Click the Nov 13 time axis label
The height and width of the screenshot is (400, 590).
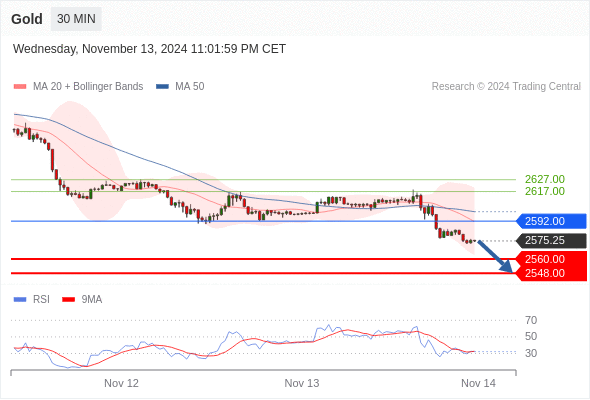[302, 383]
